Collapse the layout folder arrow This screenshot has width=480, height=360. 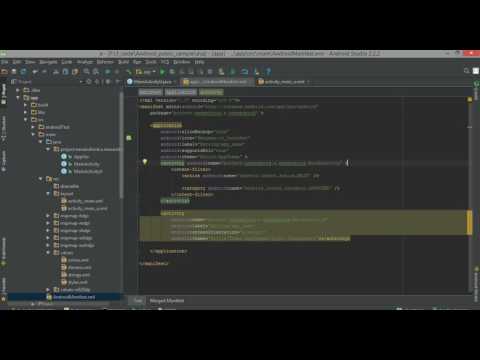[48, 193]
